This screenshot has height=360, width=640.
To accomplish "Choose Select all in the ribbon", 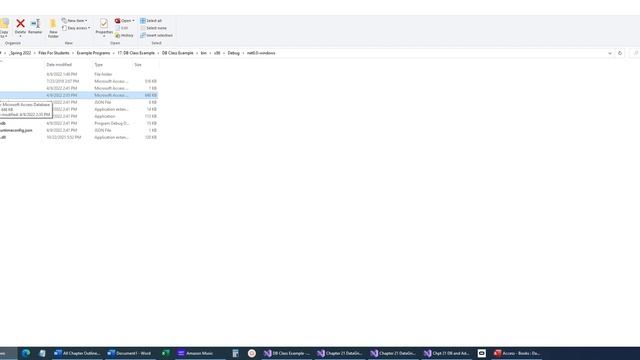I will pos(151,21).
